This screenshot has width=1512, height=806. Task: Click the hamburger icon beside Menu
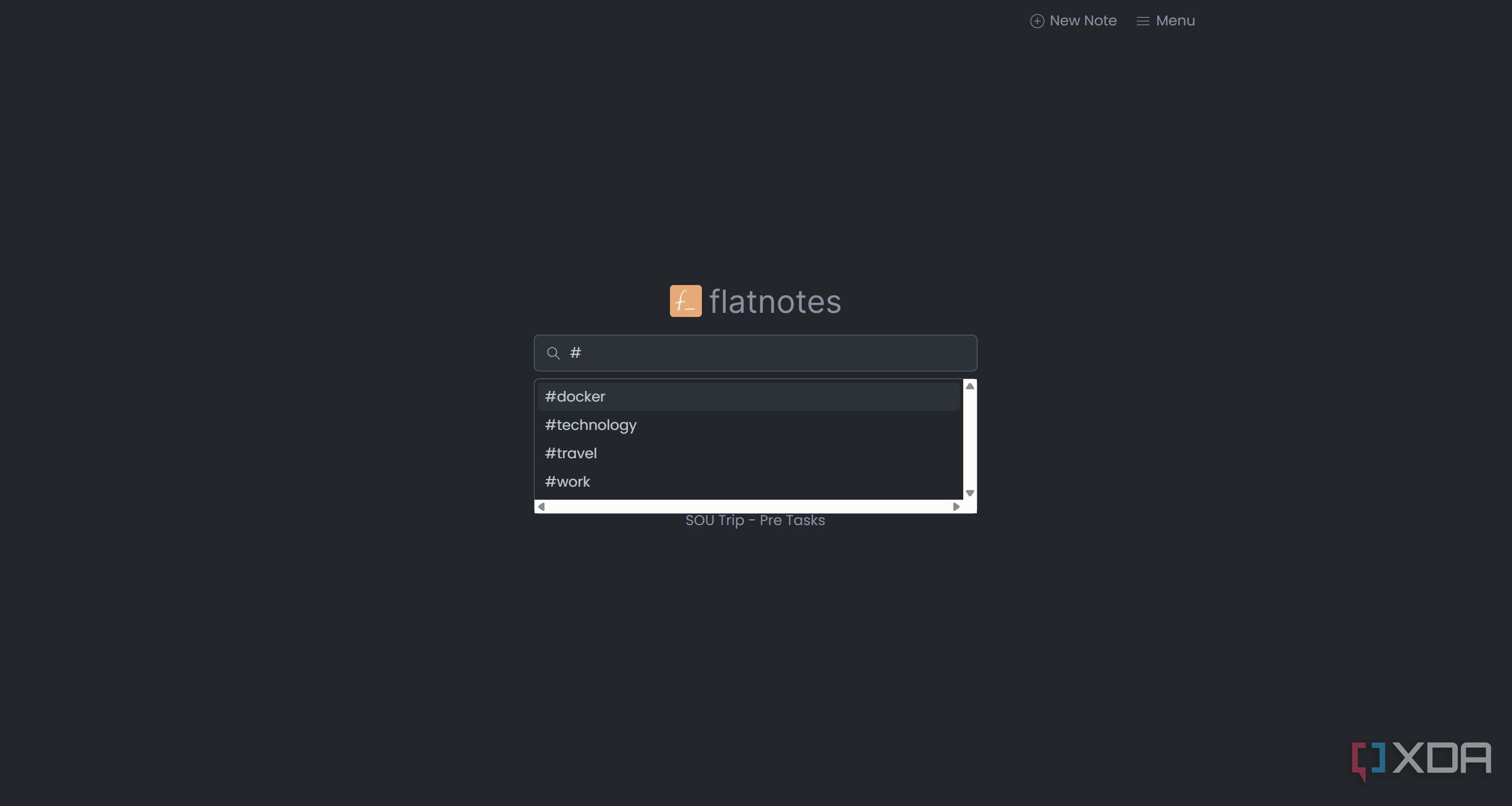click(x=1143, y=21)
